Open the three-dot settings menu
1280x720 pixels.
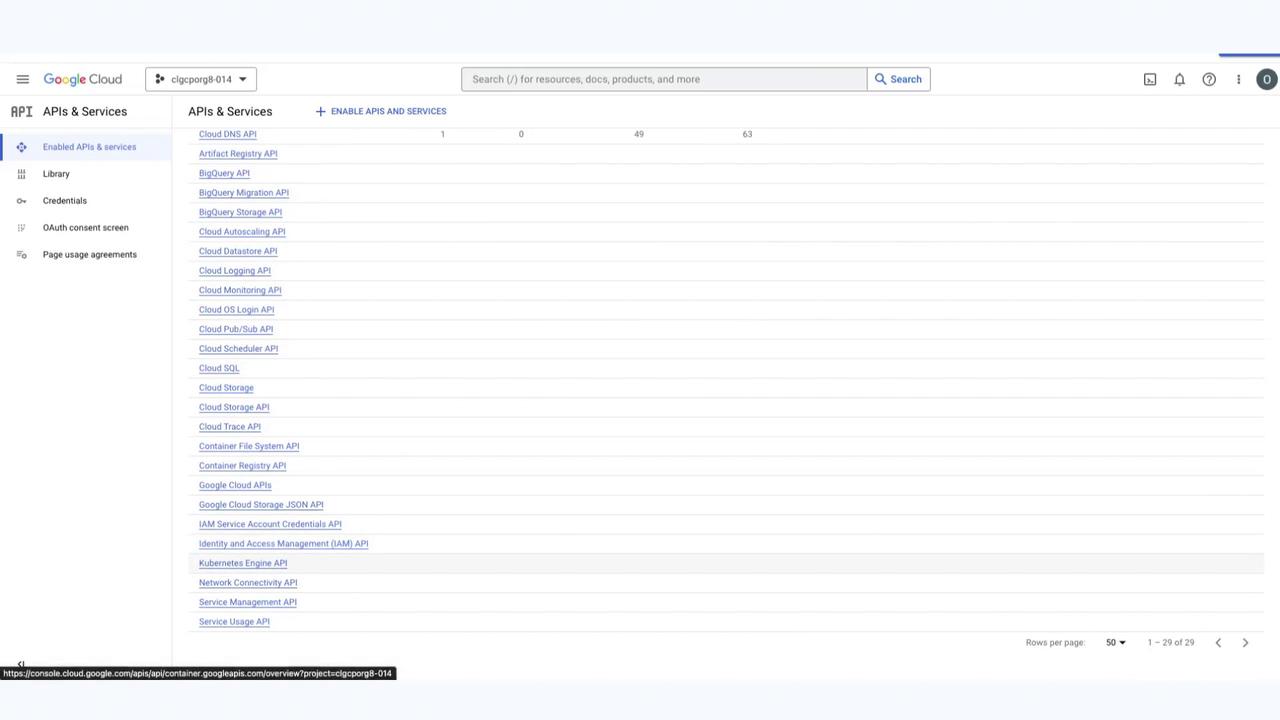(x=1238, y=79)
